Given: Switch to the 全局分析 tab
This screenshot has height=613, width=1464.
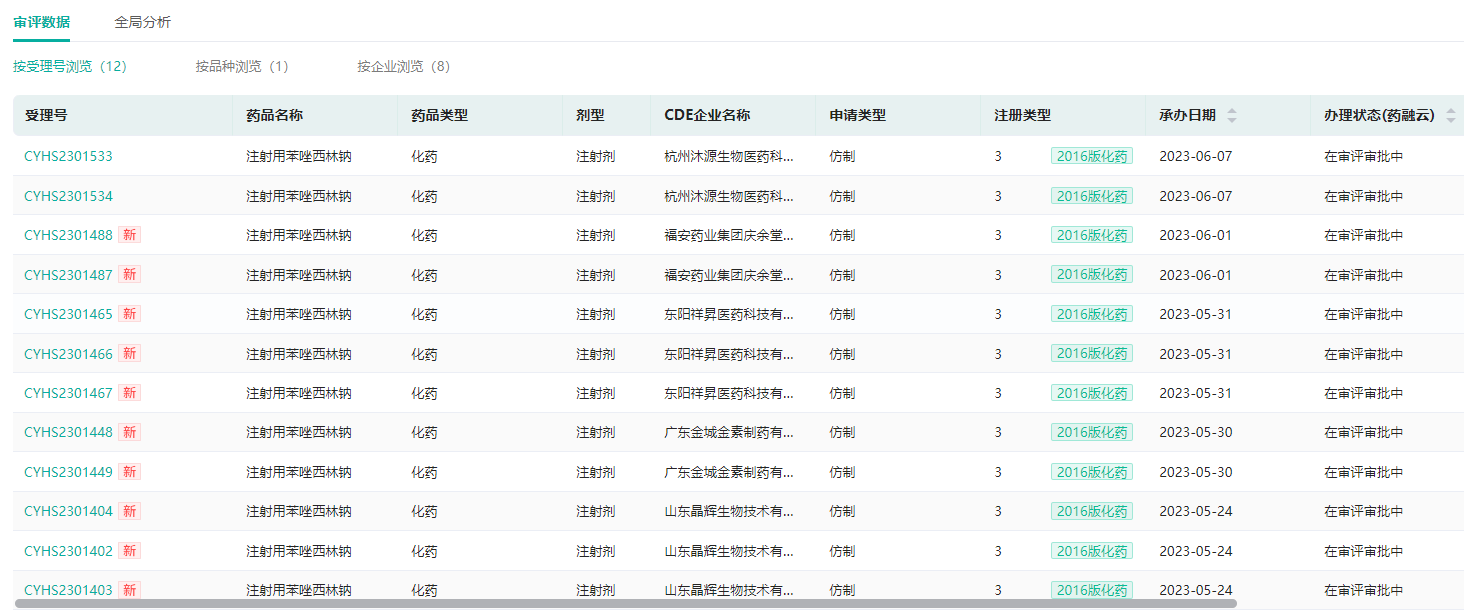Looking at the screenshot, I should [x=142, y=22].
